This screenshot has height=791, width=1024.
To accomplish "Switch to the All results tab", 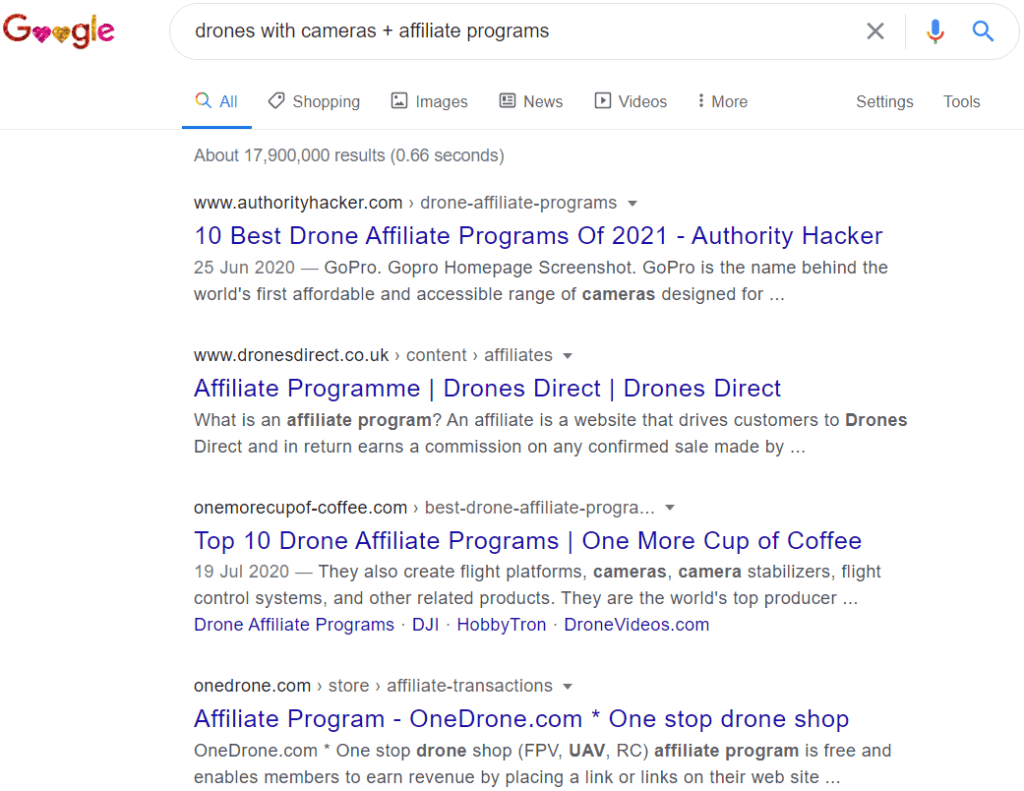I will (217, 102).
